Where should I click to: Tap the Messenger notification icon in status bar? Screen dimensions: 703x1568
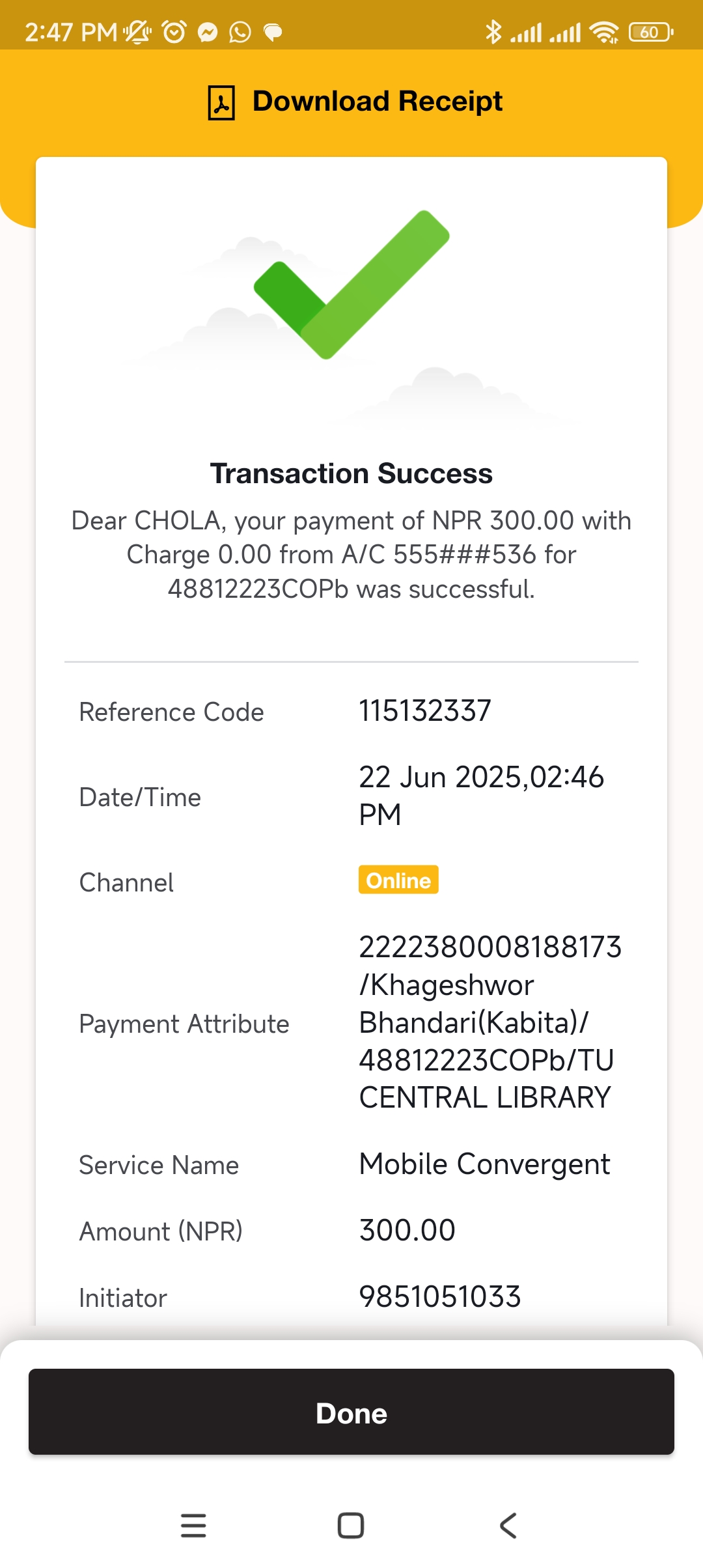click(x=208, y=32)
